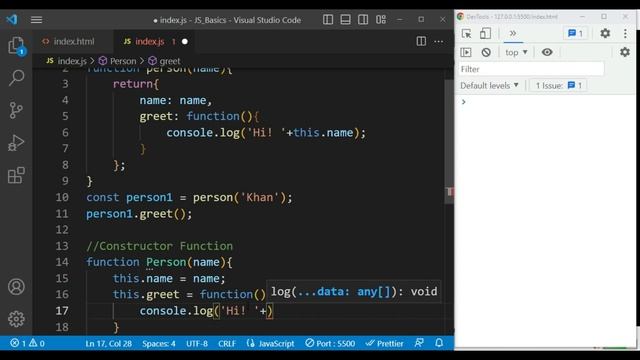Image resolution: width=640 pixels, height=360 pixels.
Task: Open the Search view in activity bar
Action: point(16,78)
